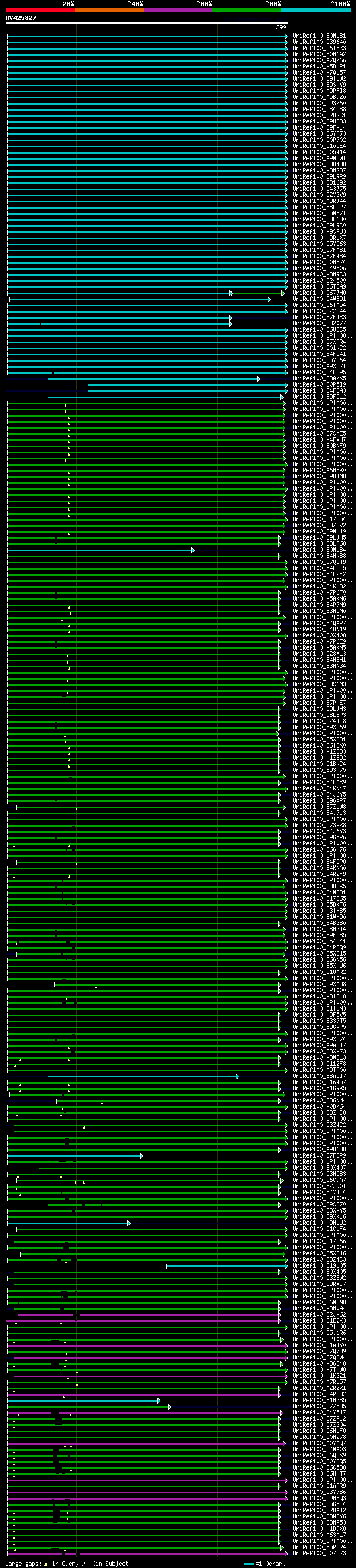
Task: Click the query end position 399
Action: coord(281,27)
